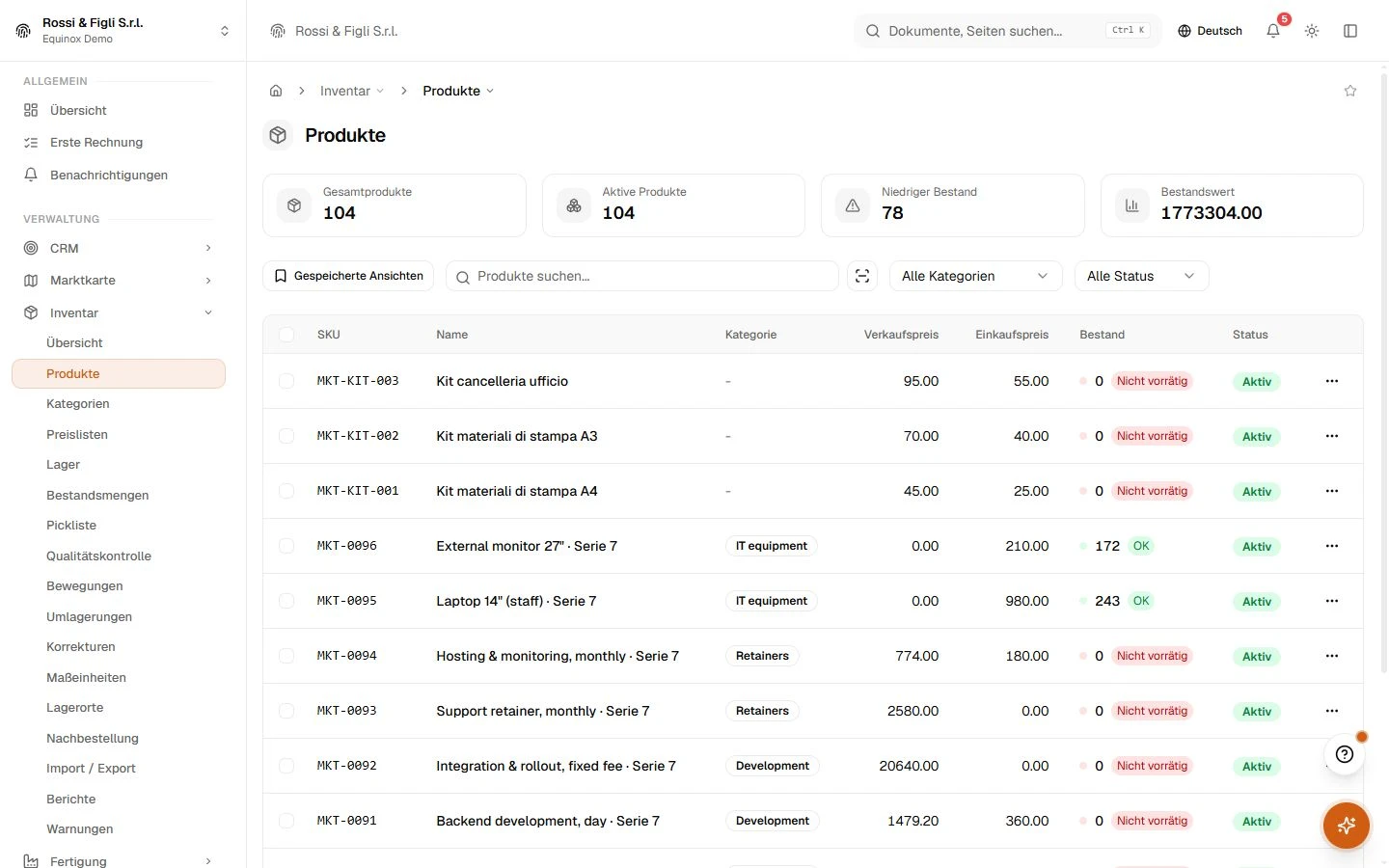Open Qualitätskontrolle in the sidebar

[98, 556]
